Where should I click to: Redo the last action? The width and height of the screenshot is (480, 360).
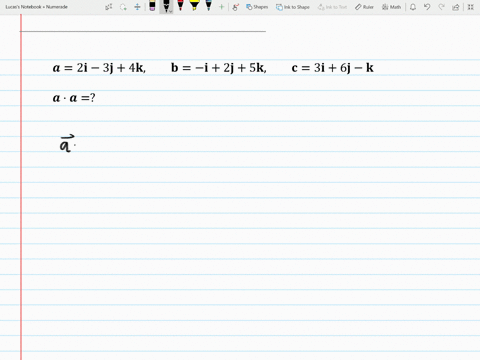click(441, 7)
